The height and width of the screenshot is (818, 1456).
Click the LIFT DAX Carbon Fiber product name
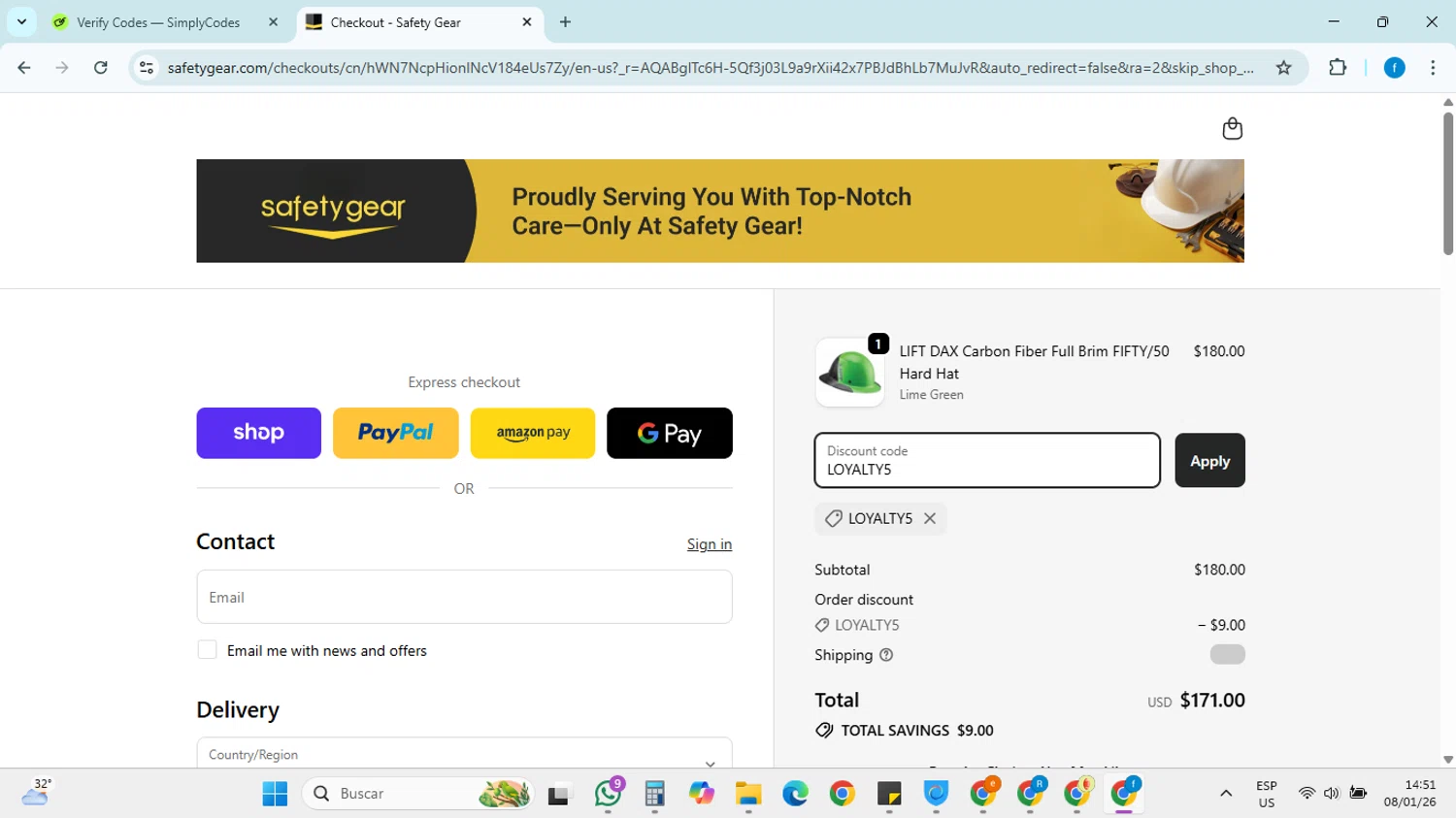pos(1034,362)
